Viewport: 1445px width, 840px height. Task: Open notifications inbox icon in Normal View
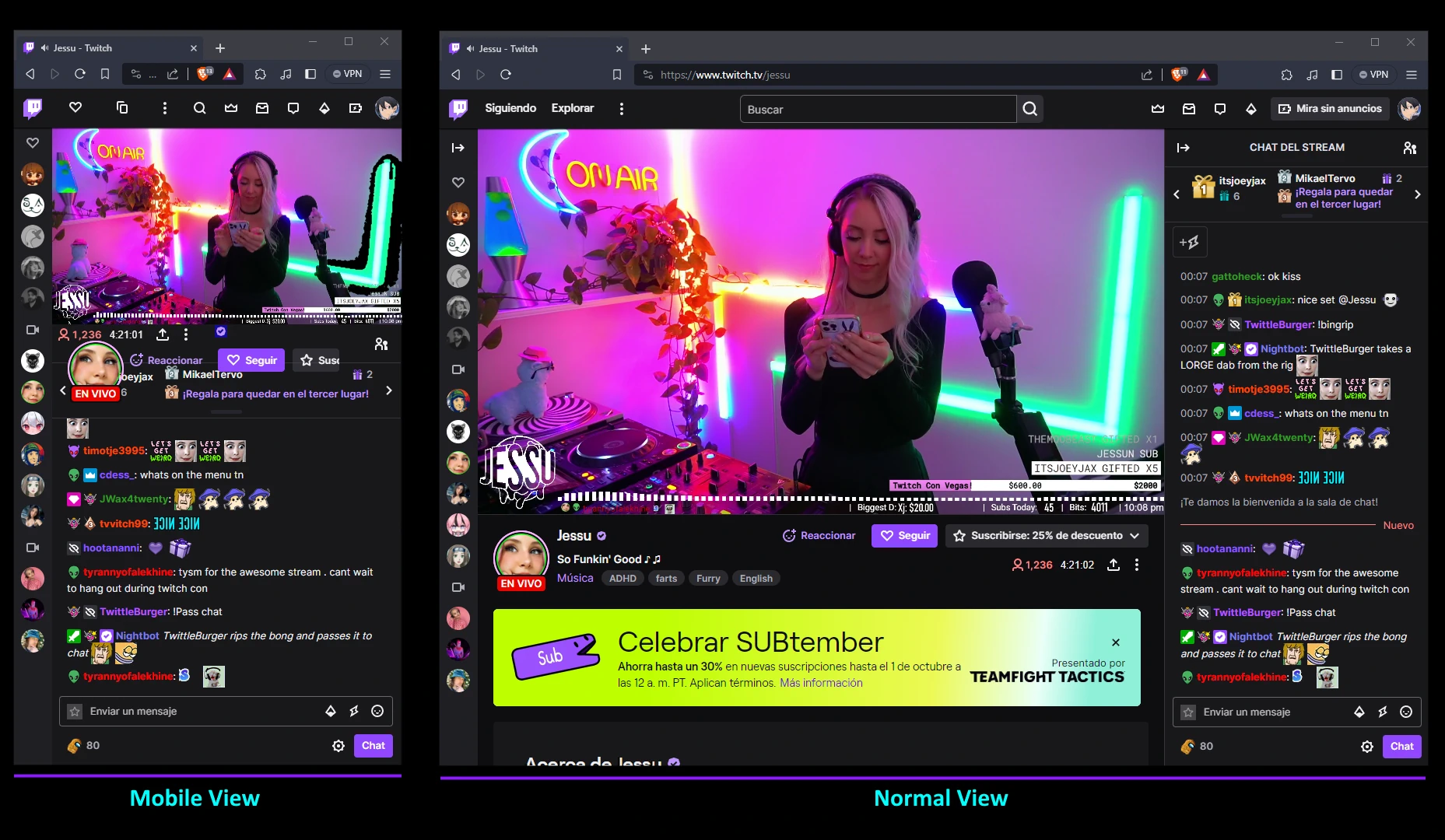click(1189, 109)
